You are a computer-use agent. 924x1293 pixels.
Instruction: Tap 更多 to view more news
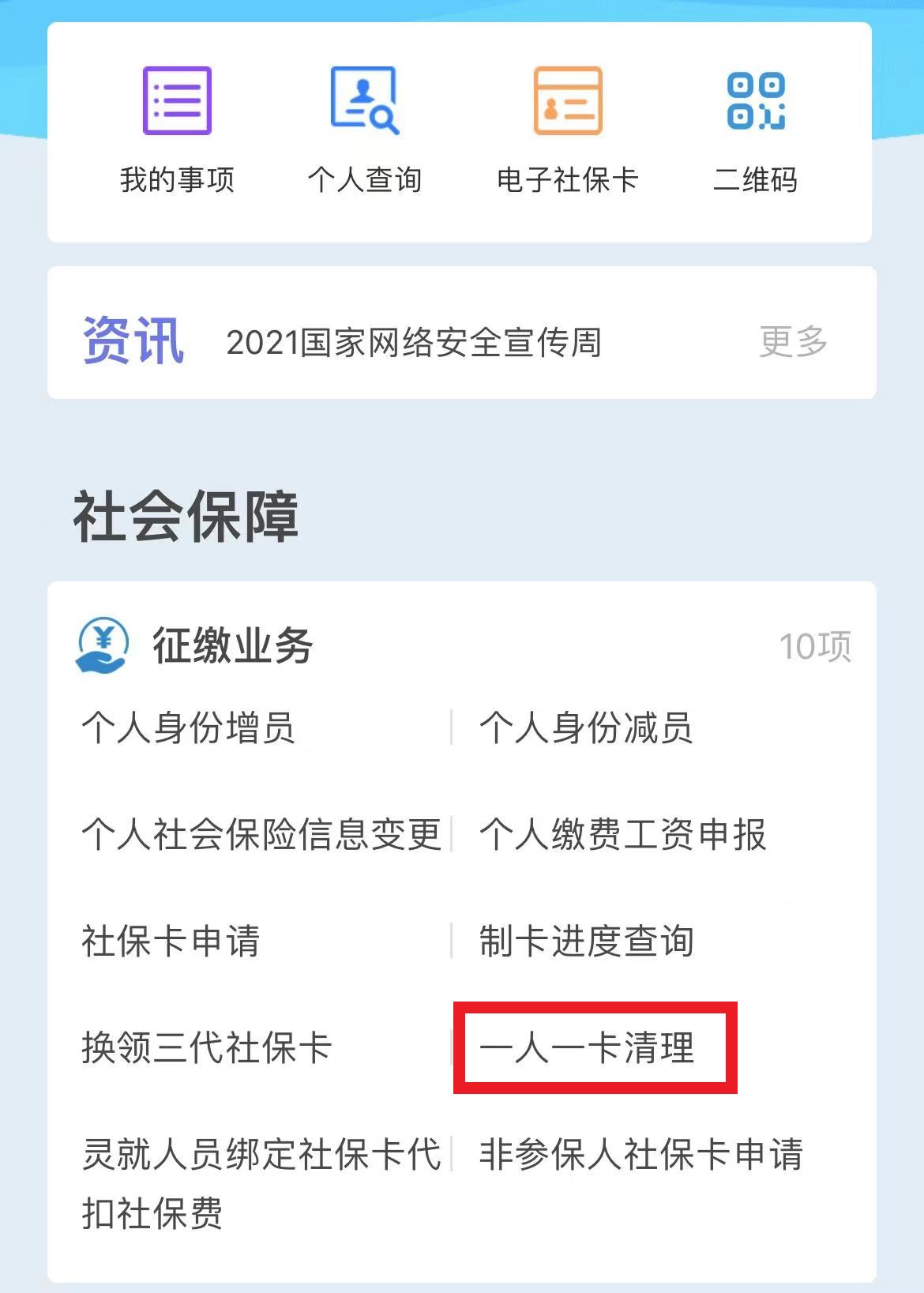coord(793,341)
